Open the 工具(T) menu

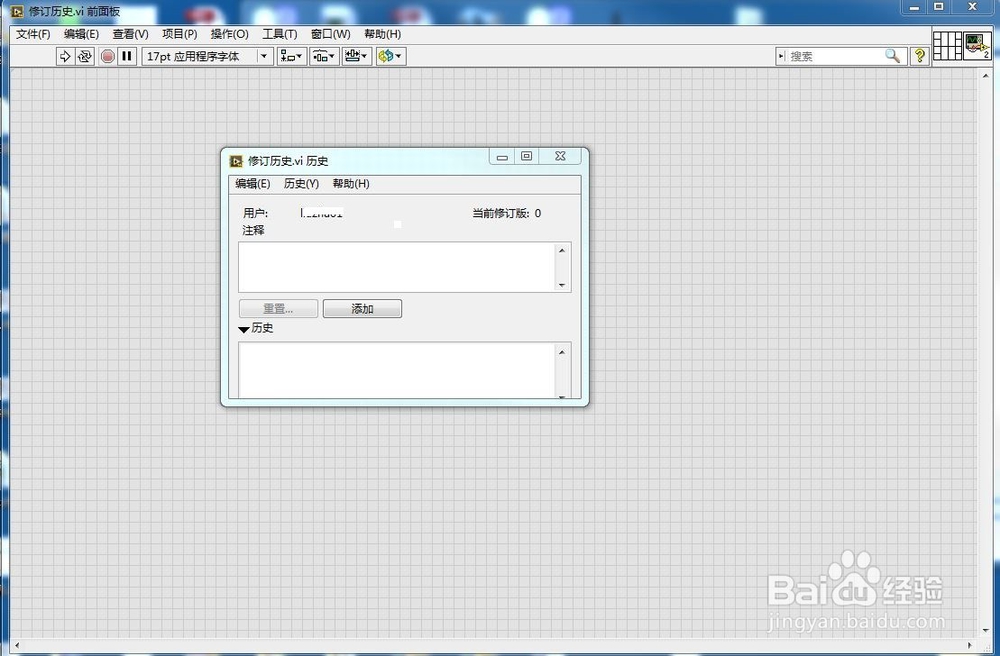[x=279, y=33]
